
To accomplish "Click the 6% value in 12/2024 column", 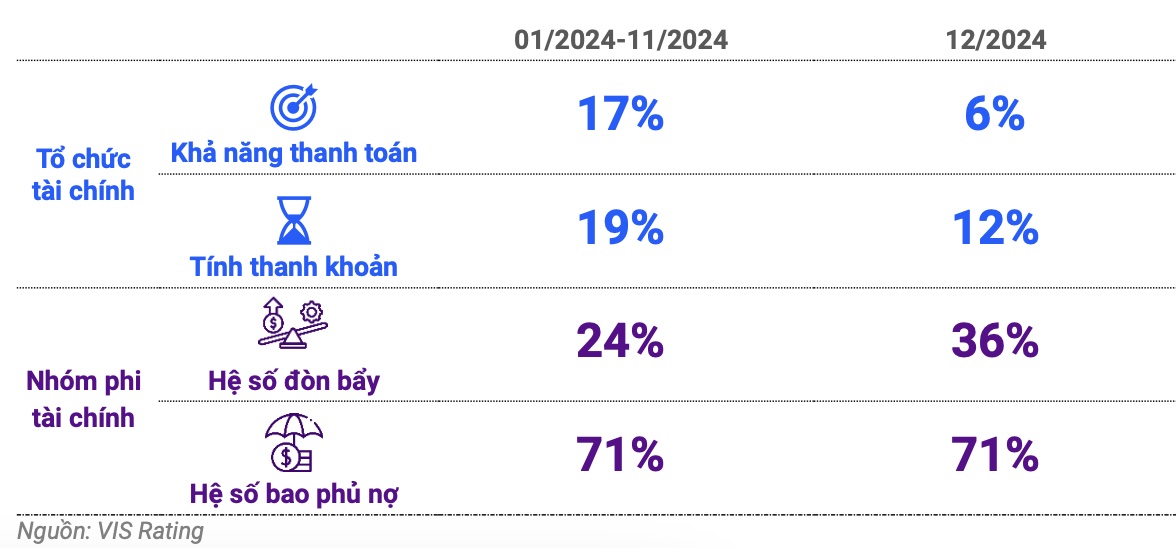I will (x=994, y=115).
